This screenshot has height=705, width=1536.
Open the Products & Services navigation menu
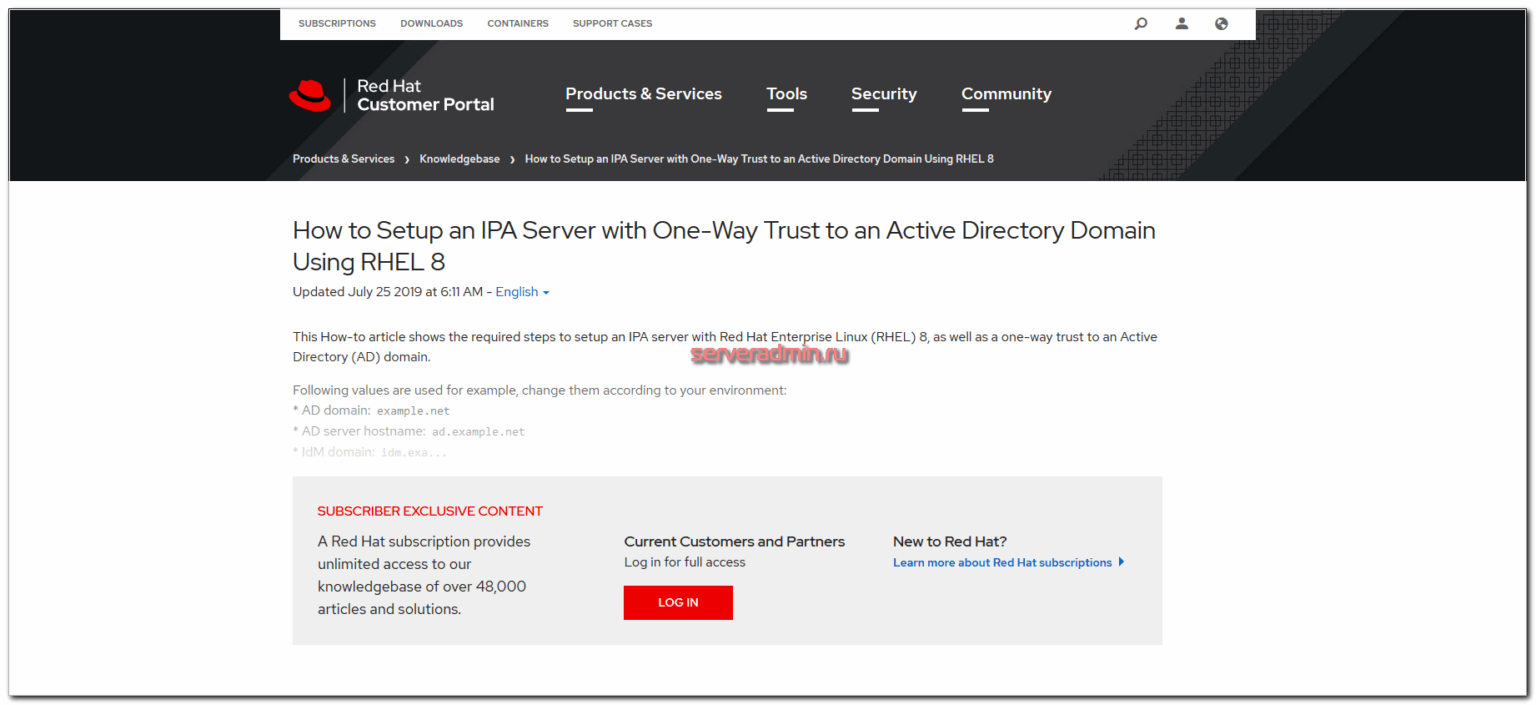click(x=643, y=93)
